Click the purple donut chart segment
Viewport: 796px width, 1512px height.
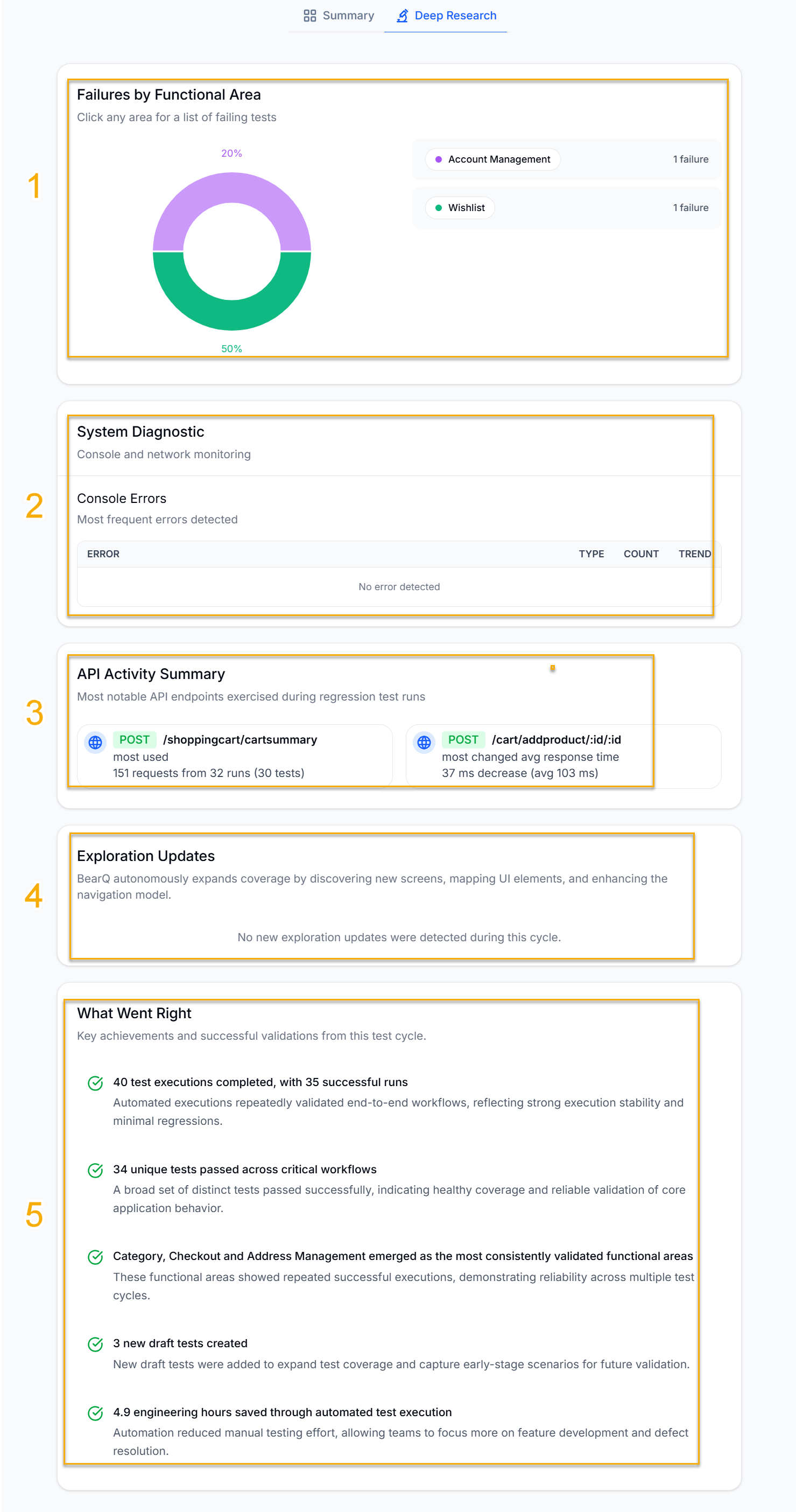232,188
